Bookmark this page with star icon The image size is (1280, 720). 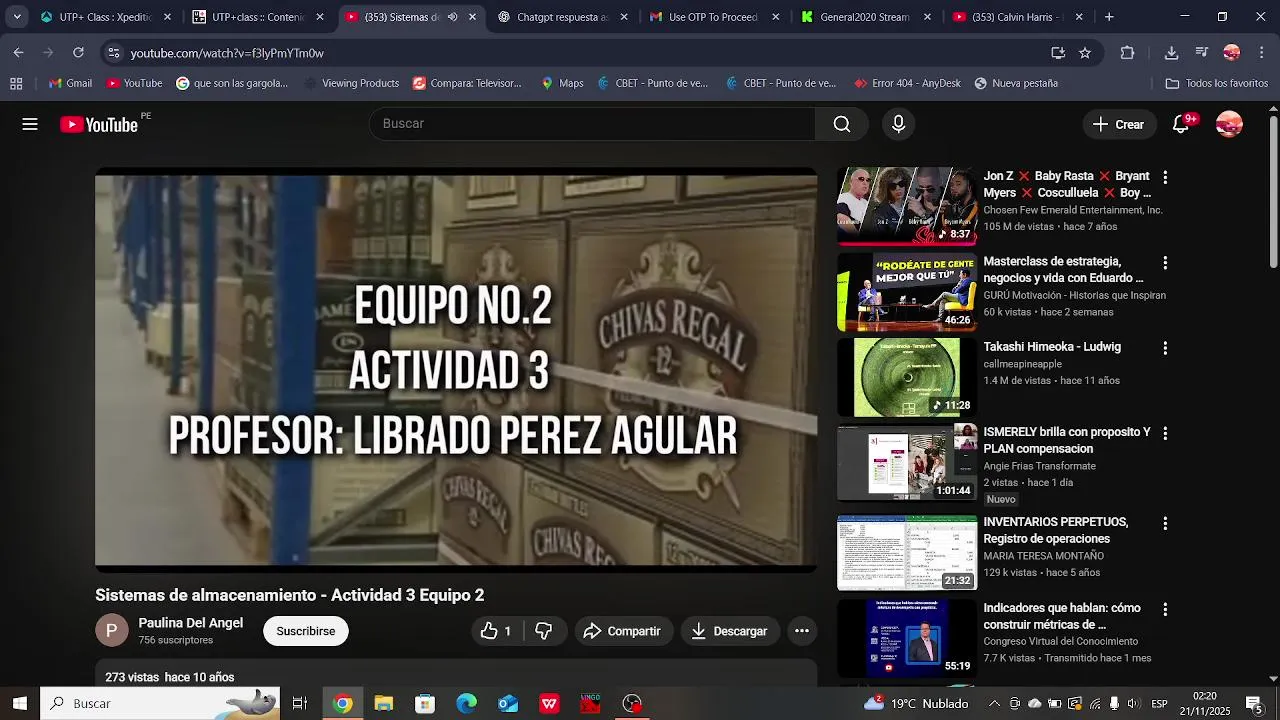point(1085,53)
